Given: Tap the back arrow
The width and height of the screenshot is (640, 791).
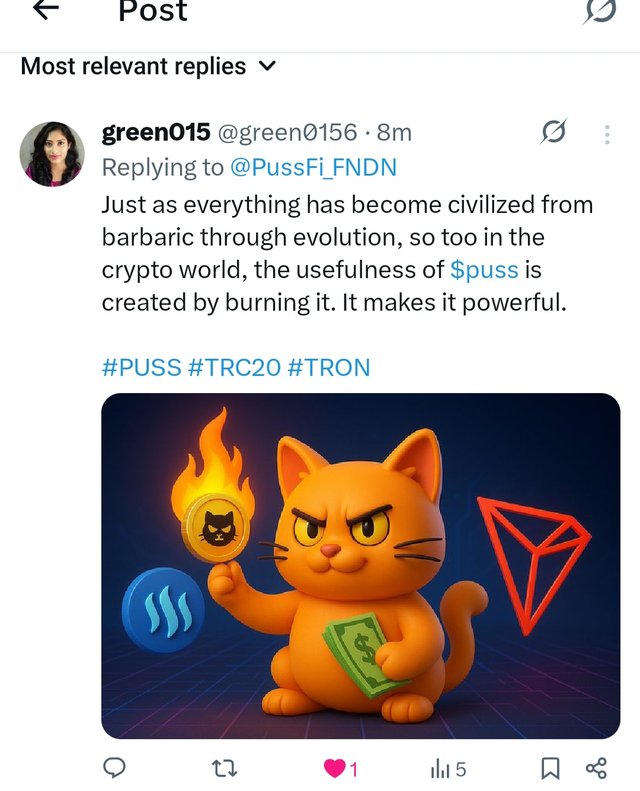Looking at the screenshot, I should point(46,9).
